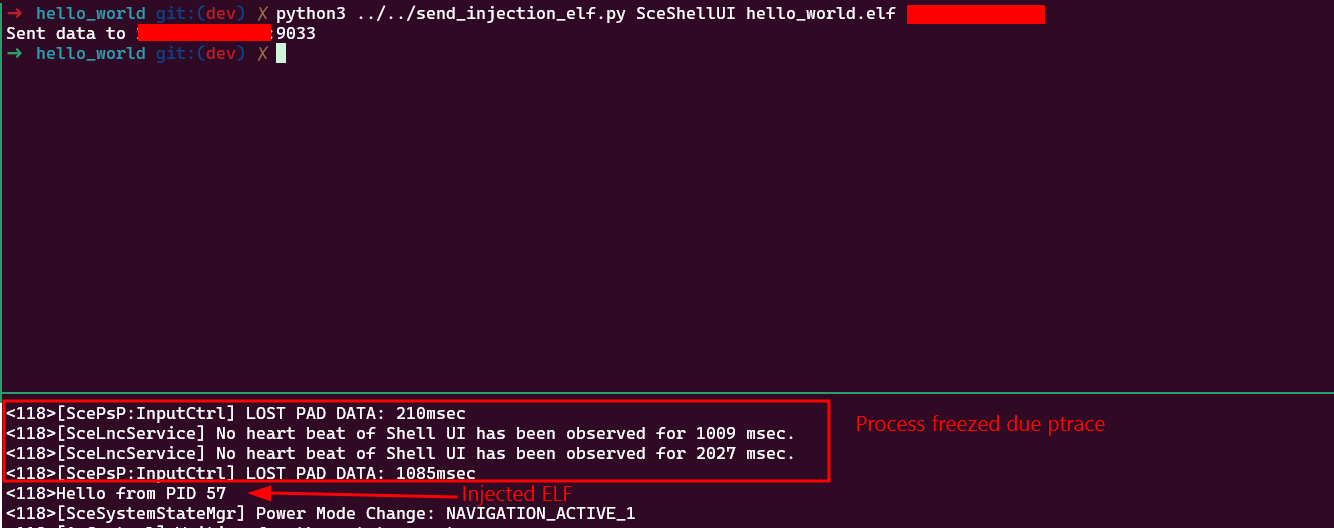1334x528 pixels.
Task: Click the green pane divider between terminal panes
Action: tap(667, 392)
